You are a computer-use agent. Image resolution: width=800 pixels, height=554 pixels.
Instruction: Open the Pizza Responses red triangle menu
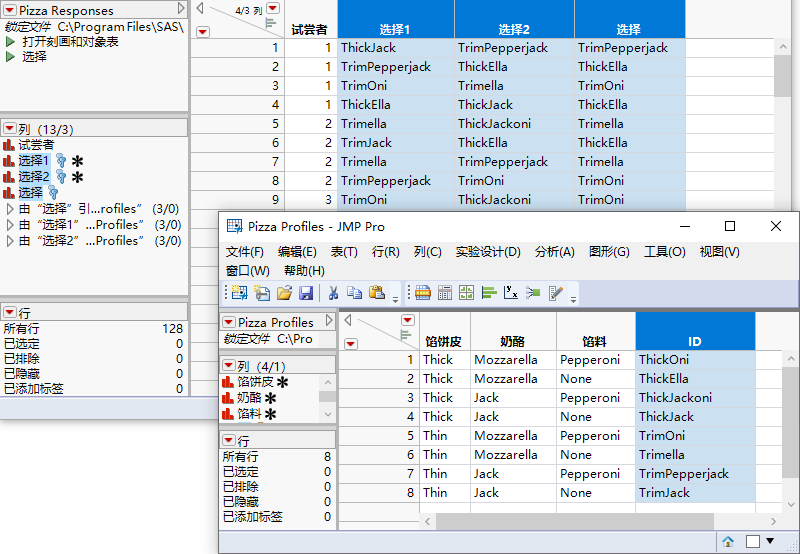click(x=10, y=10)
